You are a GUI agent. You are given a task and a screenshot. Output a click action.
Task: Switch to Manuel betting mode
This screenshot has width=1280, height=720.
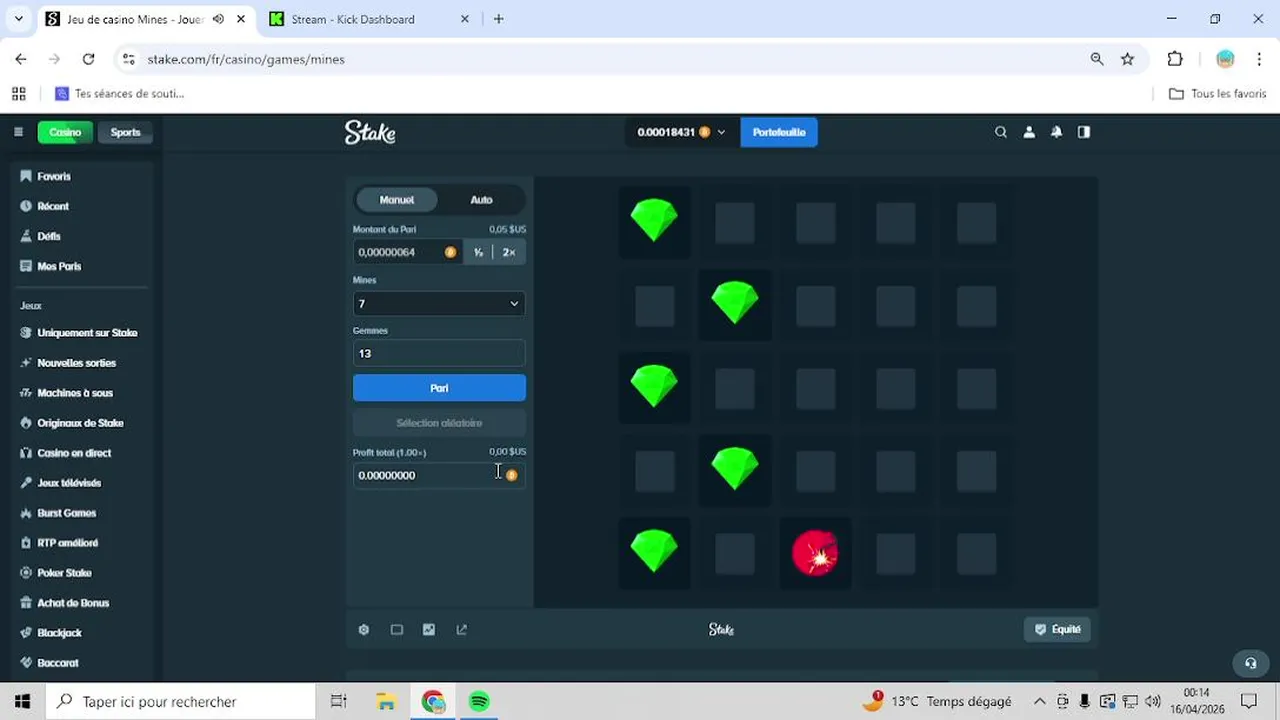point(397,200)
